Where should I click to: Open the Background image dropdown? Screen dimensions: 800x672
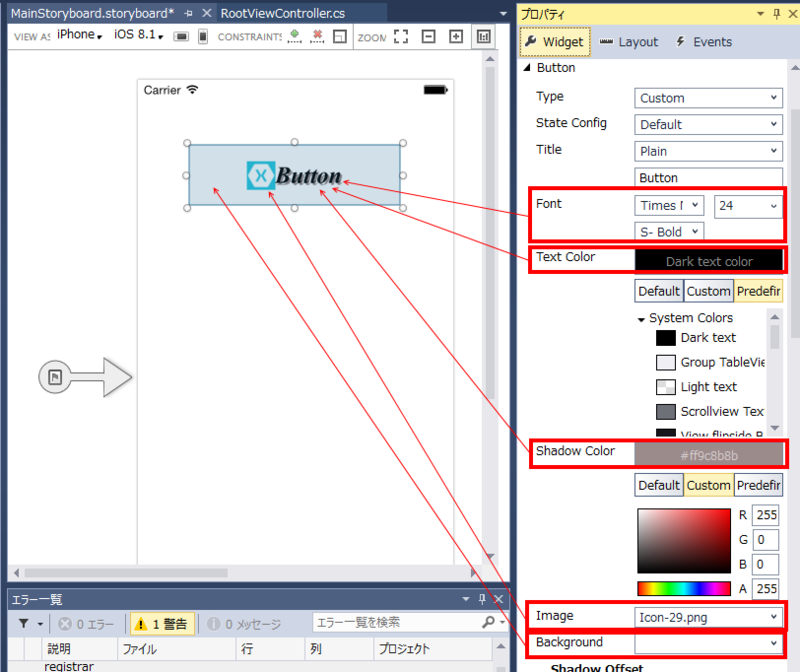click(x=708, y=643)
